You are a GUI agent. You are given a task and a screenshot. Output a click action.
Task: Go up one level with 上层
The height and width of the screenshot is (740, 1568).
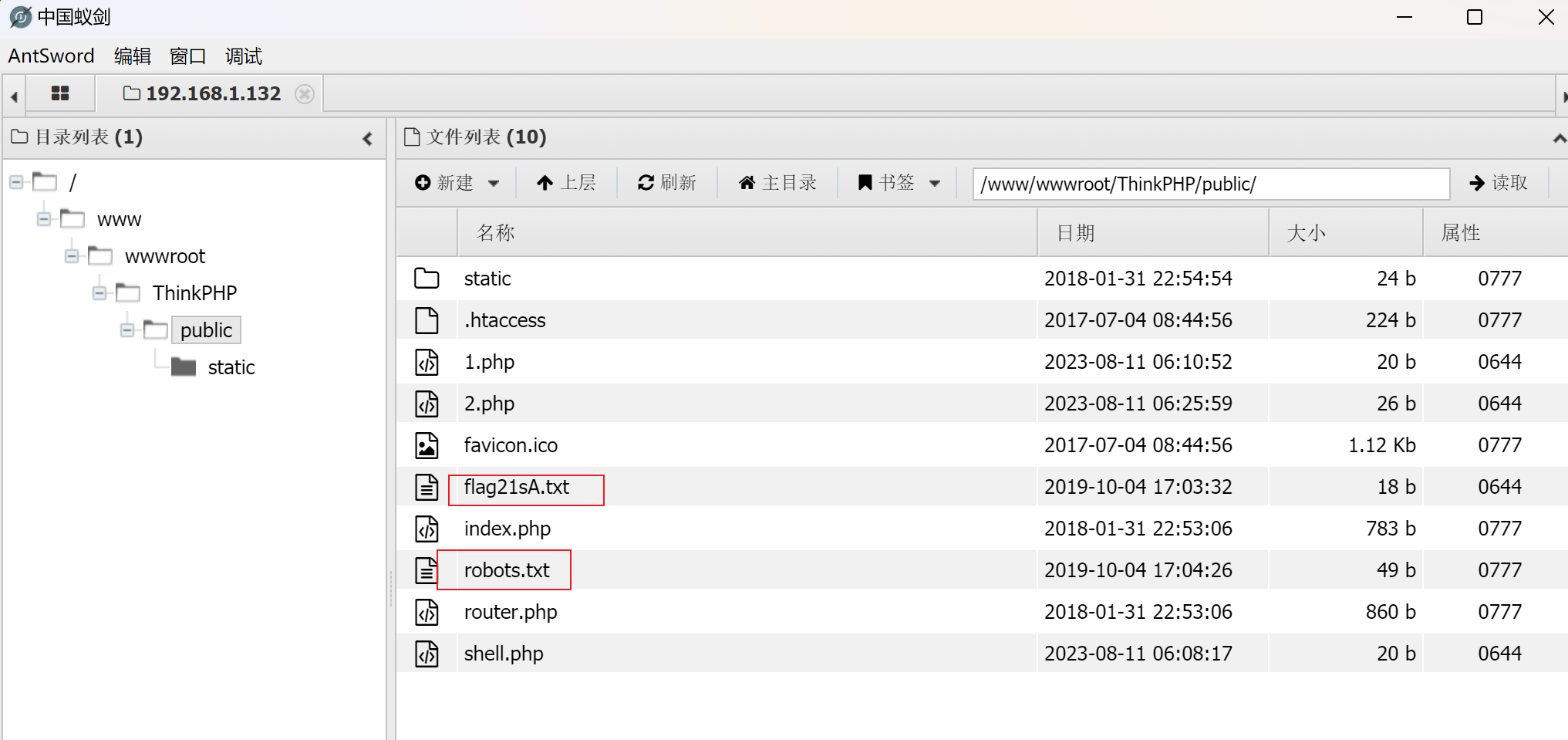(567, 183)
